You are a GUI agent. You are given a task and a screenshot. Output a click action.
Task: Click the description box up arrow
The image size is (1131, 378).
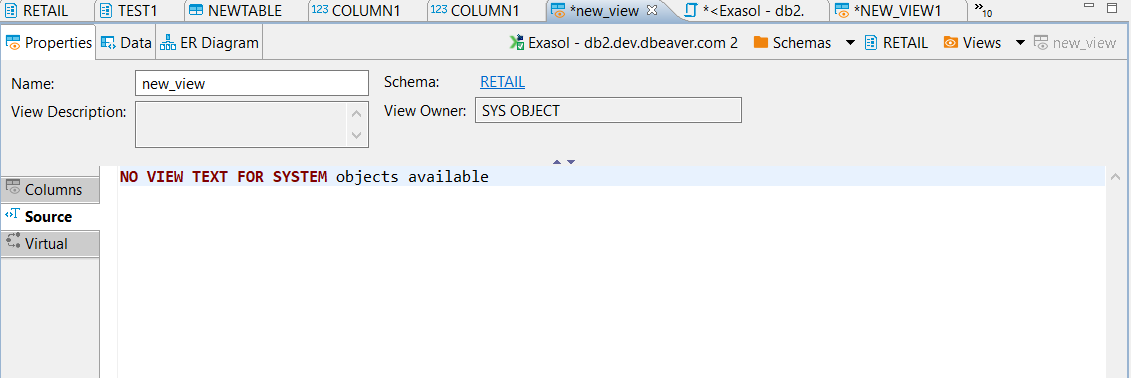click(356, 113)
